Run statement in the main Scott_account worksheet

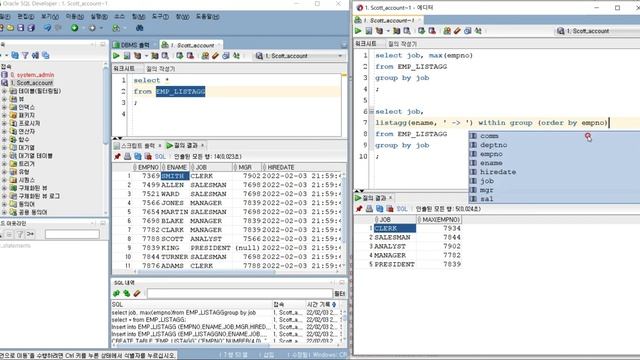(x=116, y=56)
